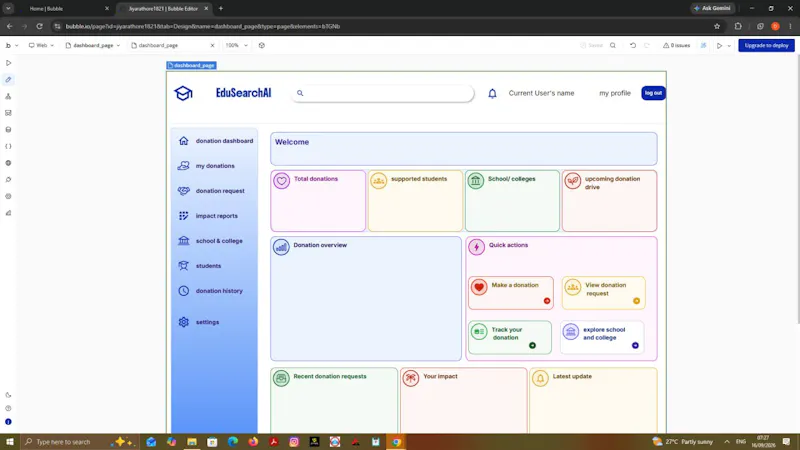Open the Bubble logo menu dropdown

[12, 45]
